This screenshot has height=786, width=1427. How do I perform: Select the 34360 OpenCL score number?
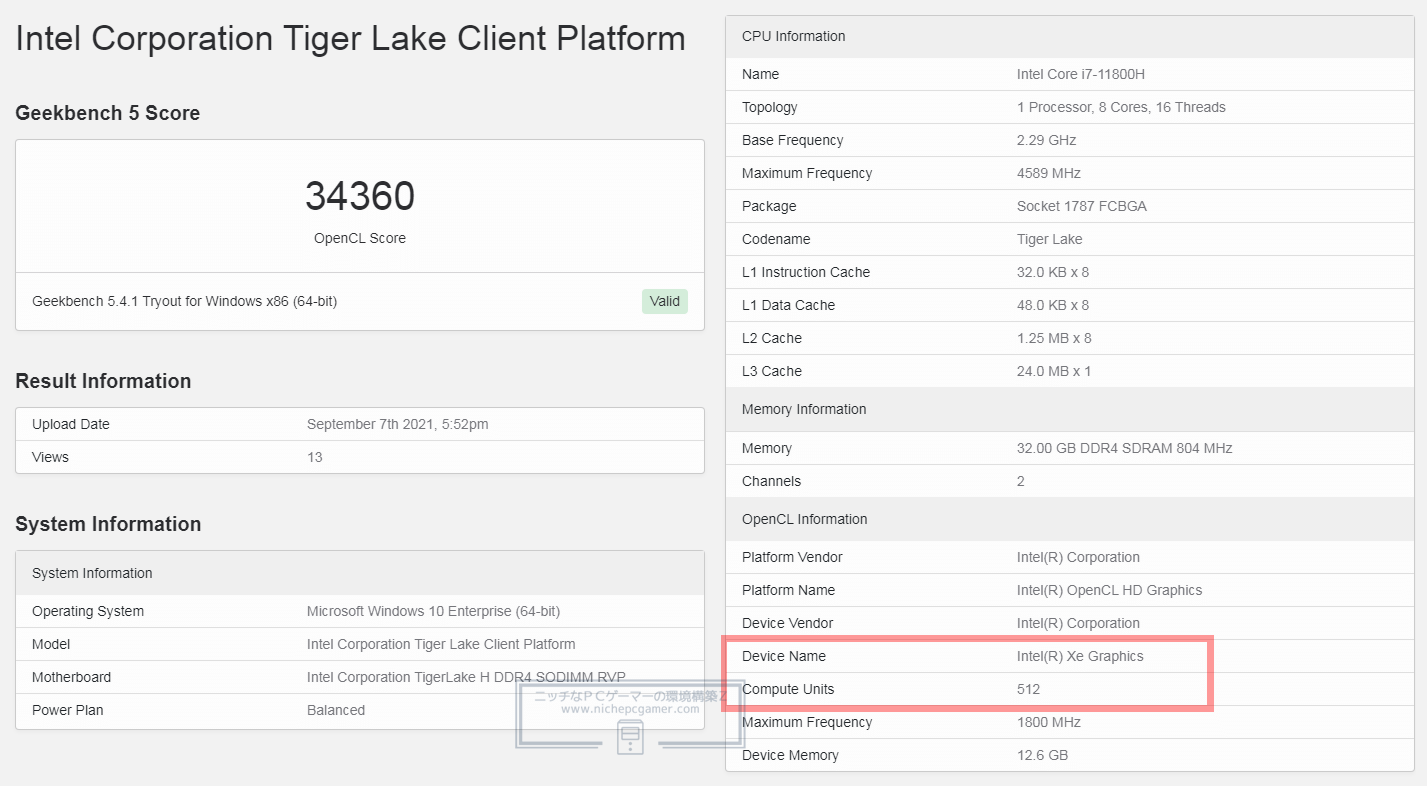coord(360,197)
